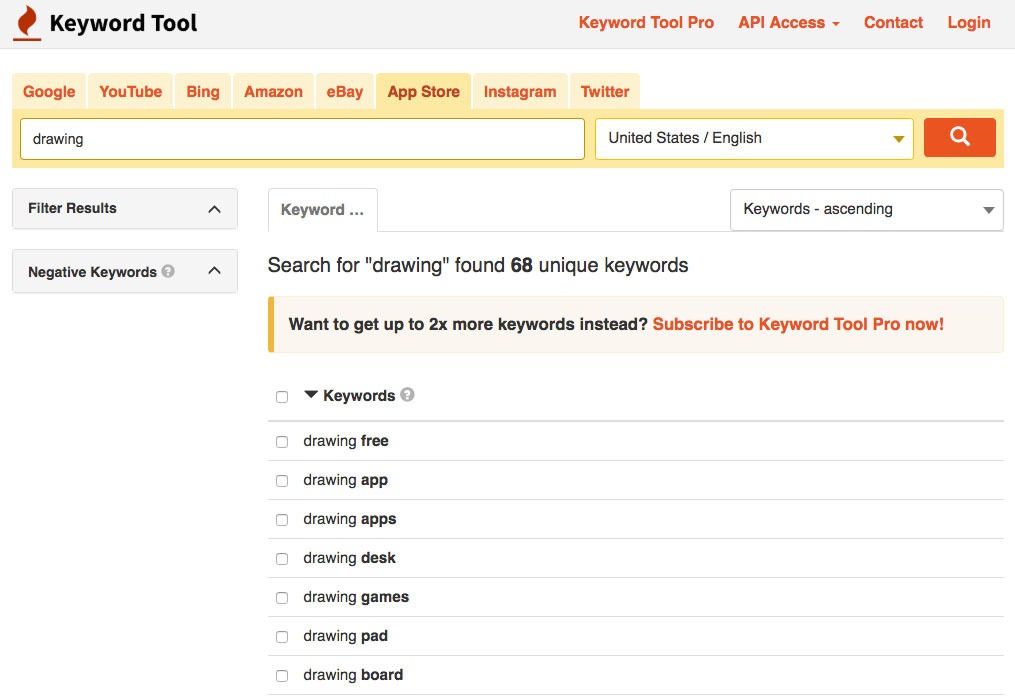This screenshot has height=698, width=1015.
Task: Switch to the Instagram tab
Action: (x=519, y=91)
